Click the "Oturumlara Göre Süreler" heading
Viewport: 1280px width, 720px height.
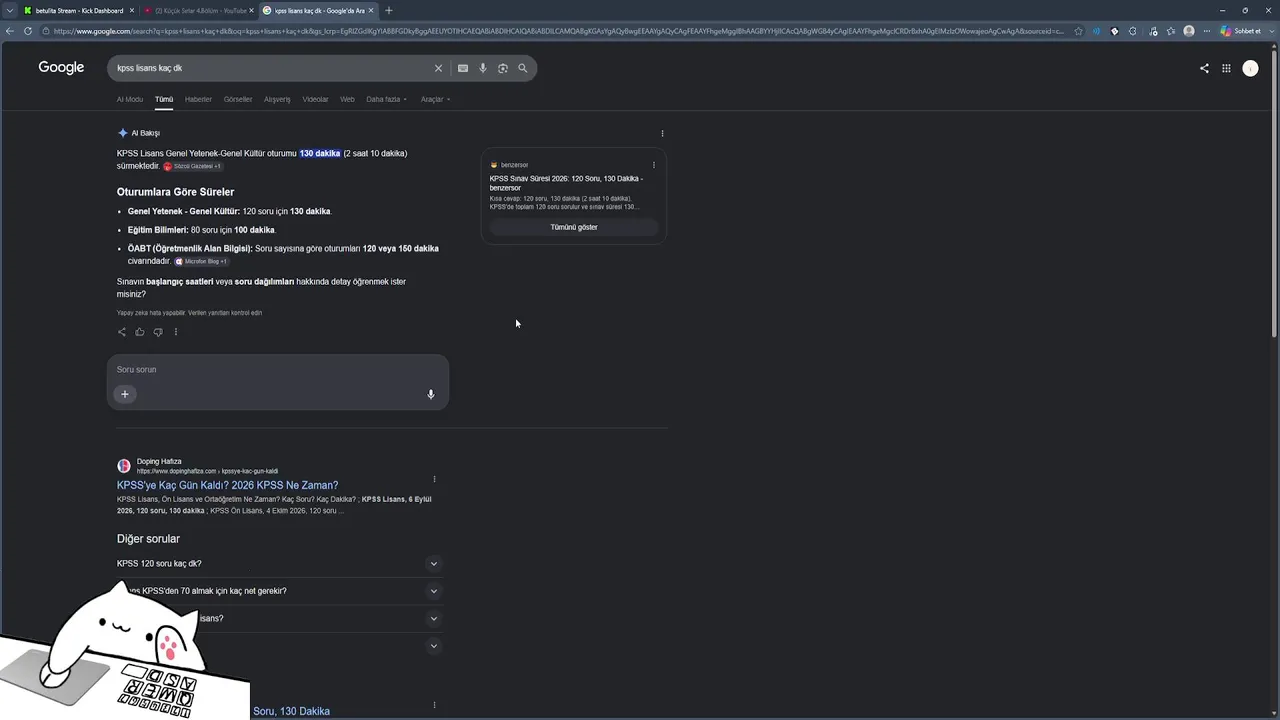coord(176,192)
